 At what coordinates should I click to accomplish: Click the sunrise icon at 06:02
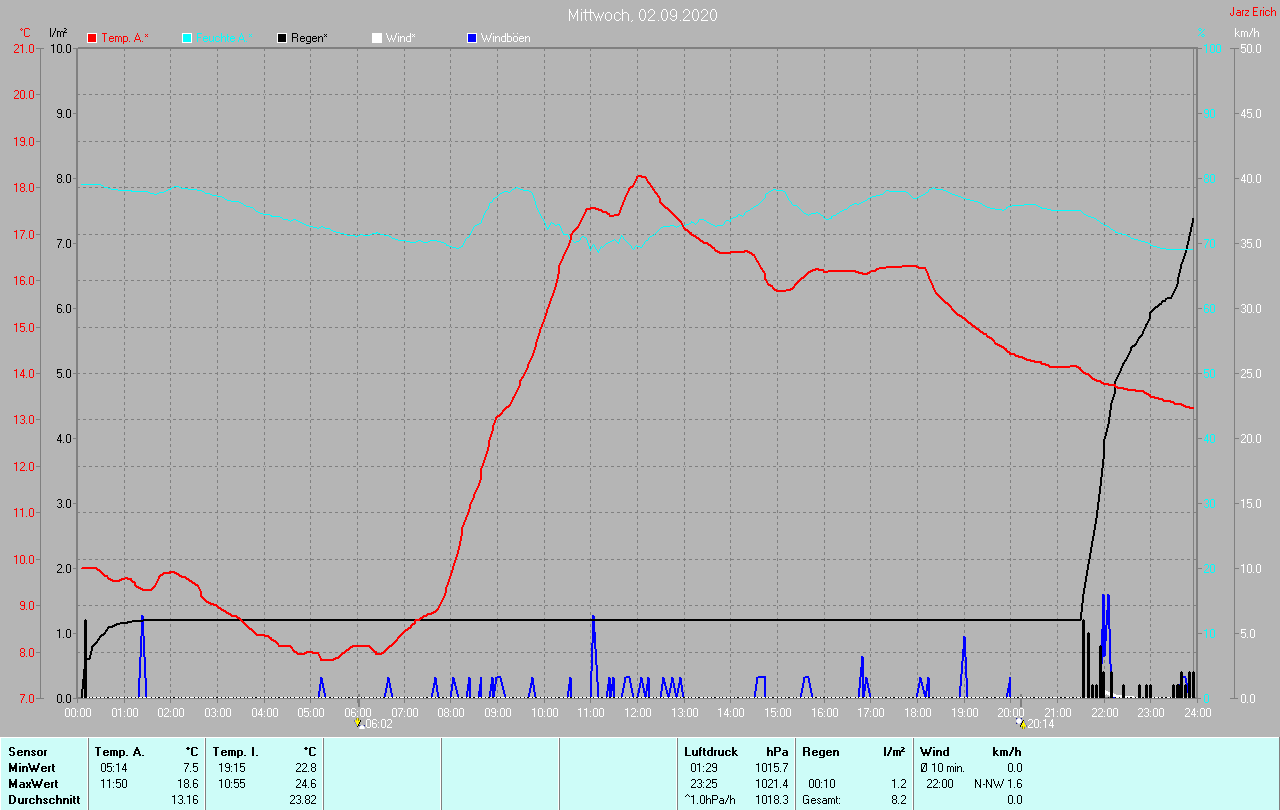coord(359,722)
